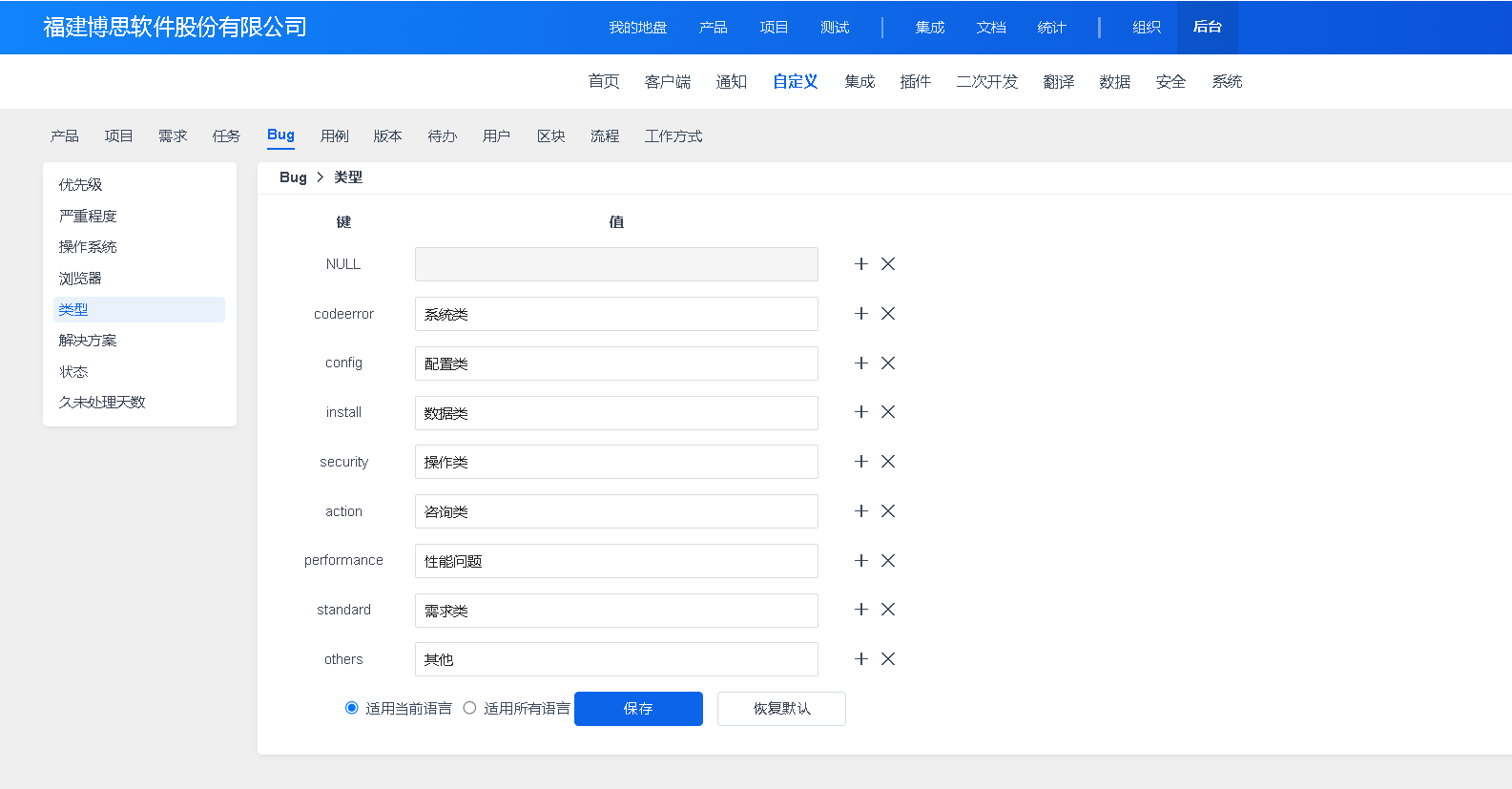
Task: Open the 插件 menu item
Action: [x=915, y=82]
